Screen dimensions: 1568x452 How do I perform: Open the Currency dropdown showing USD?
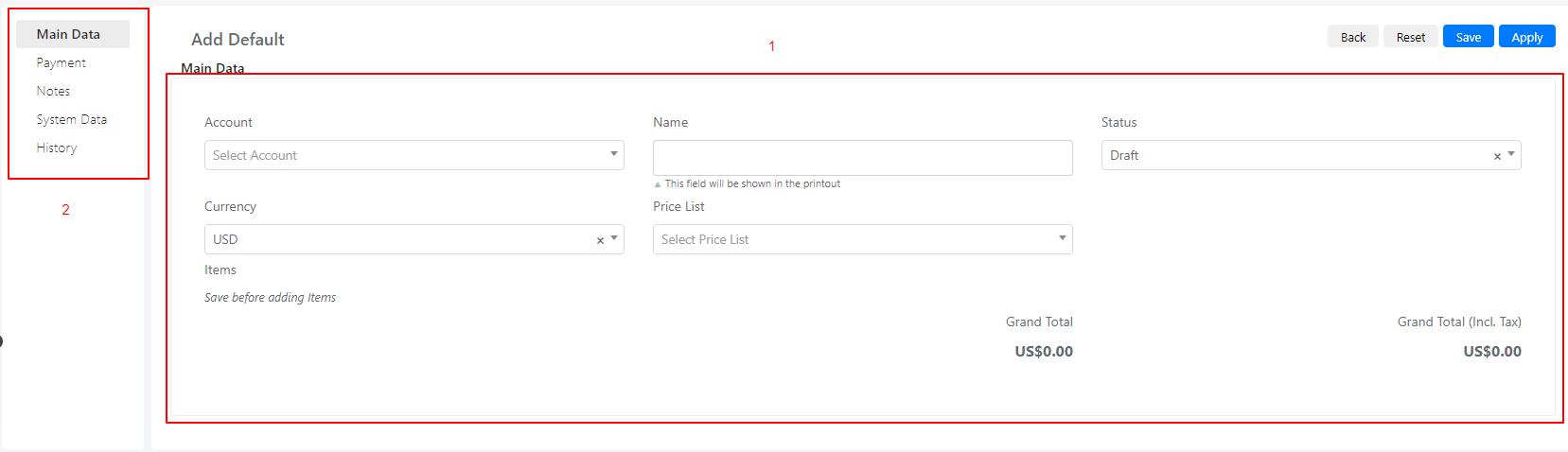tap(414, 239)
